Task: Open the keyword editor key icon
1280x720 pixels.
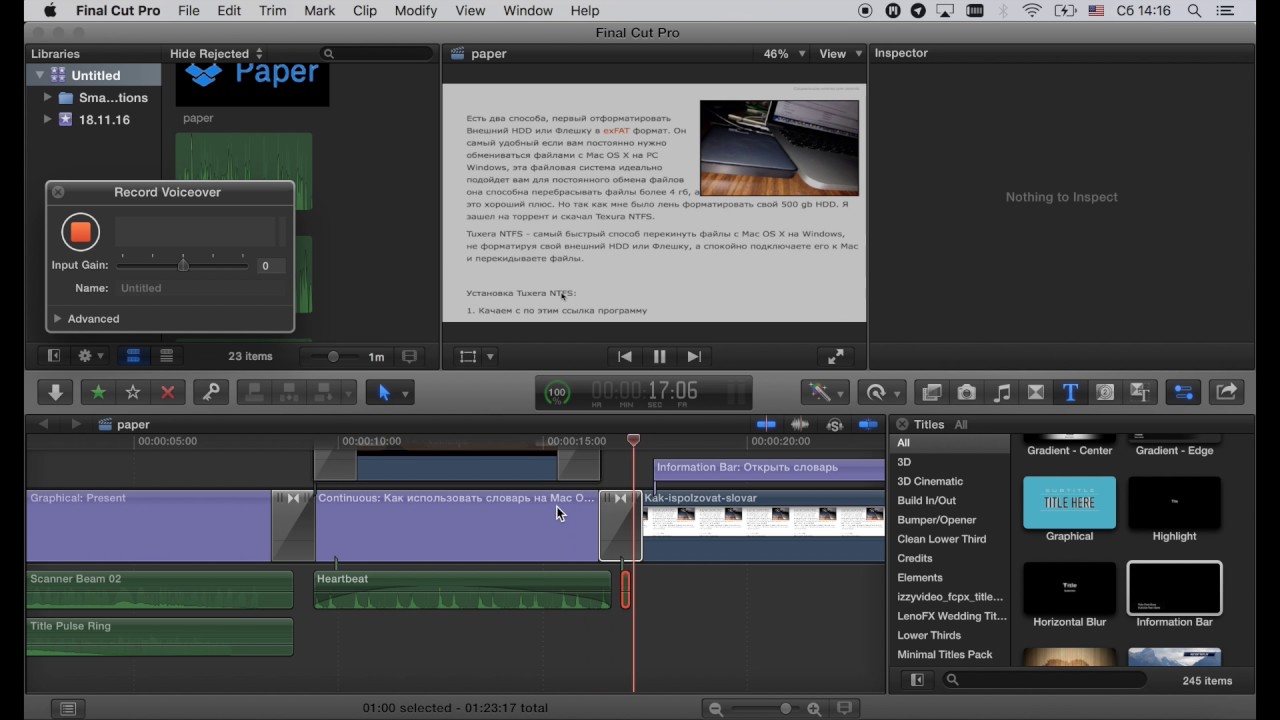Action: 211,393
